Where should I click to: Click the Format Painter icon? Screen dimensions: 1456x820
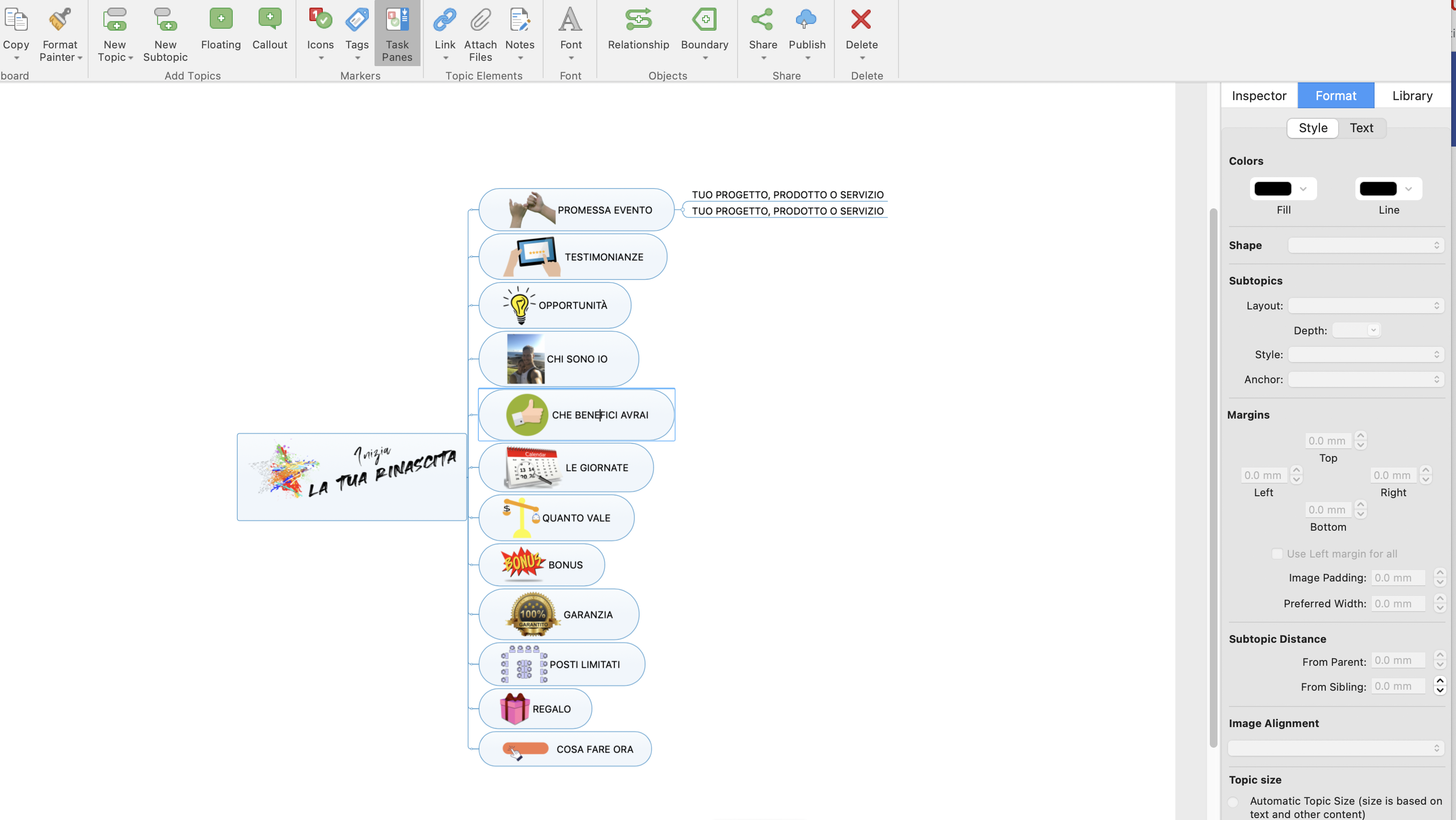point(59,20)
